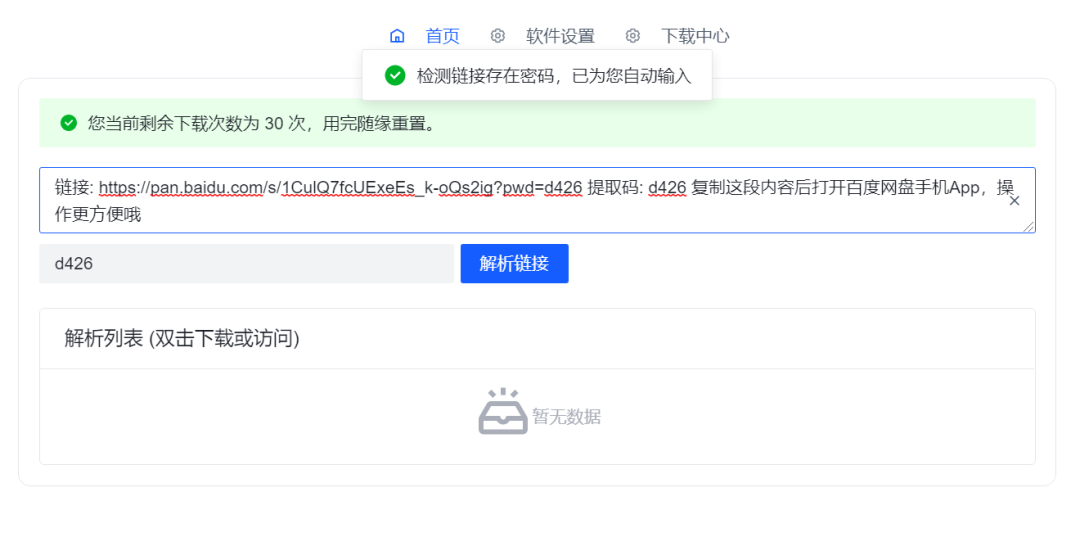Screen dimensions: 1080x560
Task: Click the password field containing d426
Action: pyautogui.click(x=247, y=264)
